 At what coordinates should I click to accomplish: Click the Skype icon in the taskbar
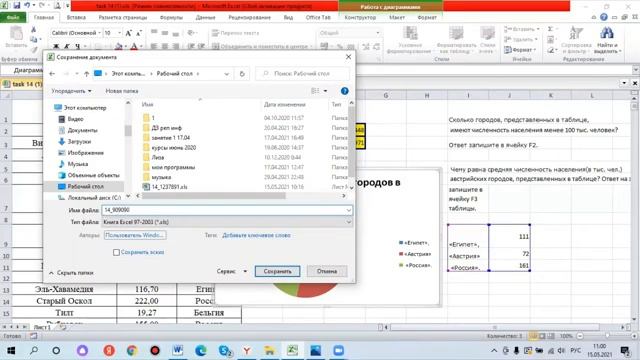click(x=225, y=351)
